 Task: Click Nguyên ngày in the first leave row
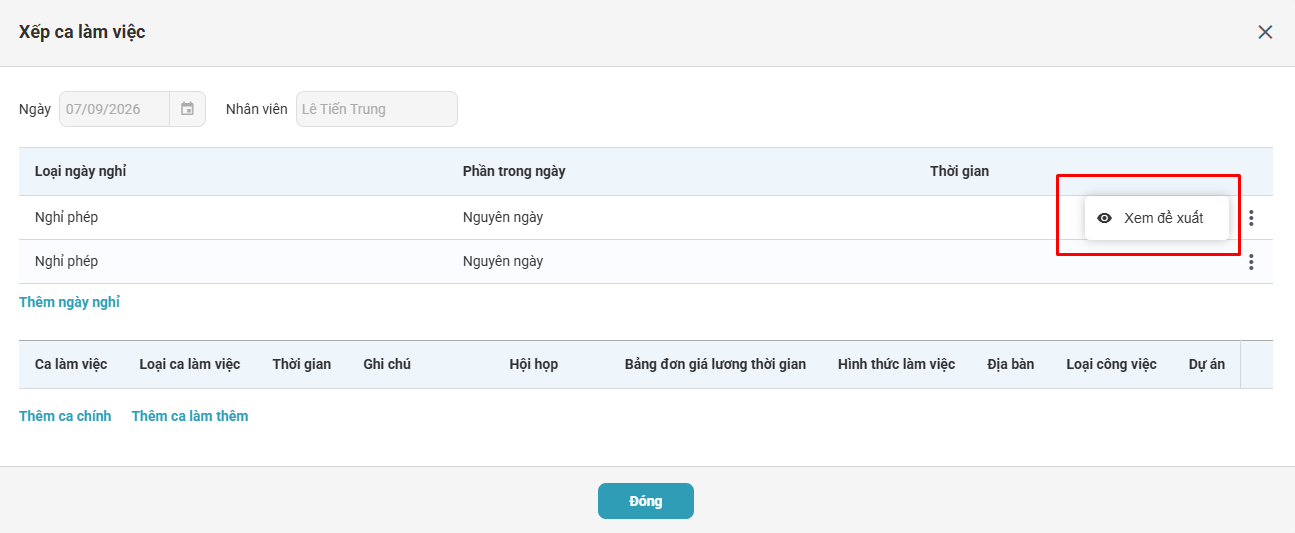click(503, 218)
